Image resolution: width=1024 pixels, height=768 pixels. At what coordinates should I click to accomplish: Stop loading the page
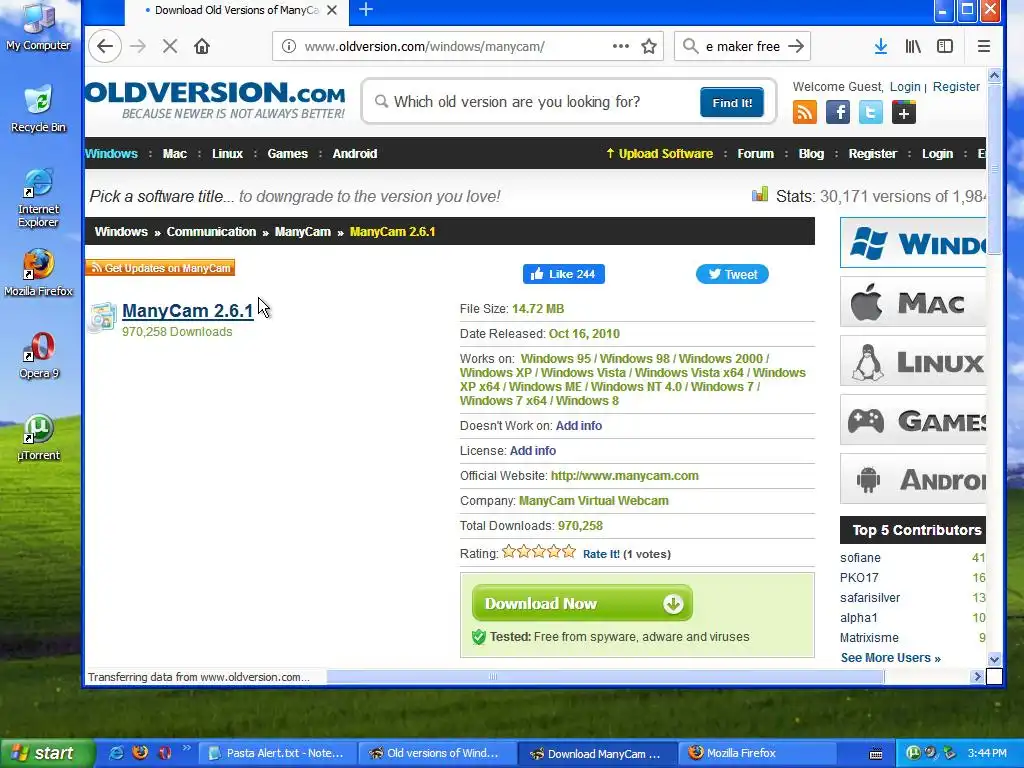[170, 46]
